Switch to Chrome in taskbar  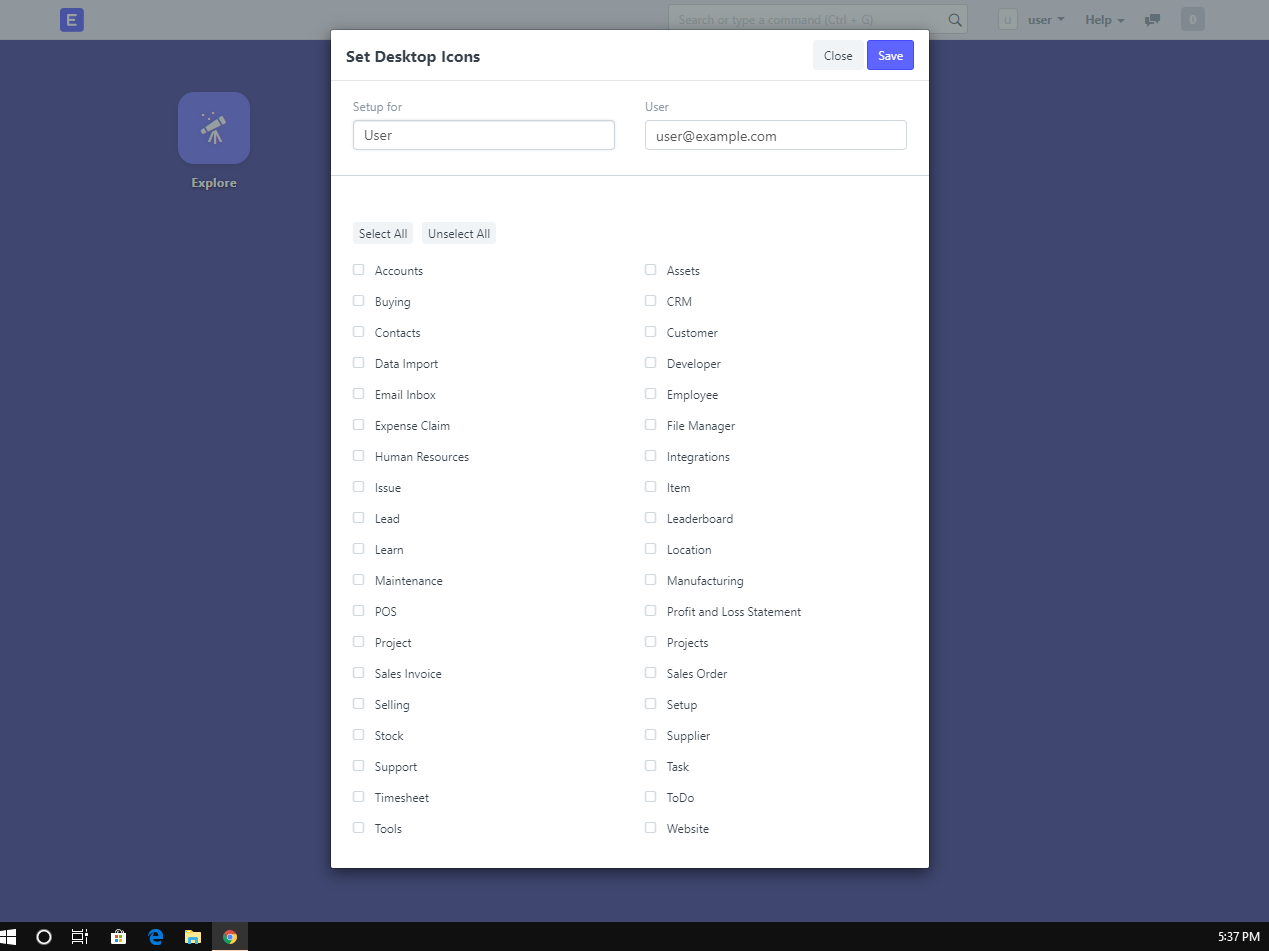[230, 937]
